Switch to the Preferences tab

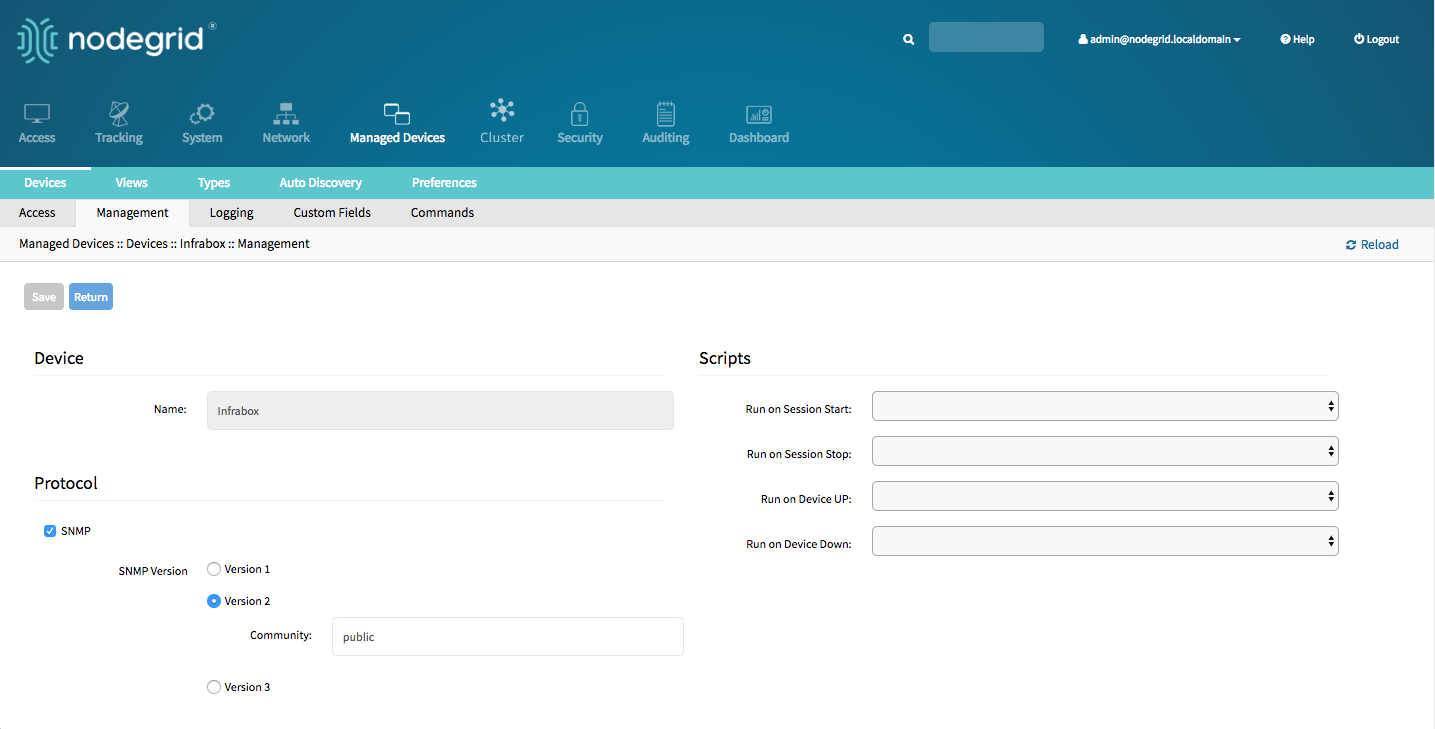(x=444, y=183)
